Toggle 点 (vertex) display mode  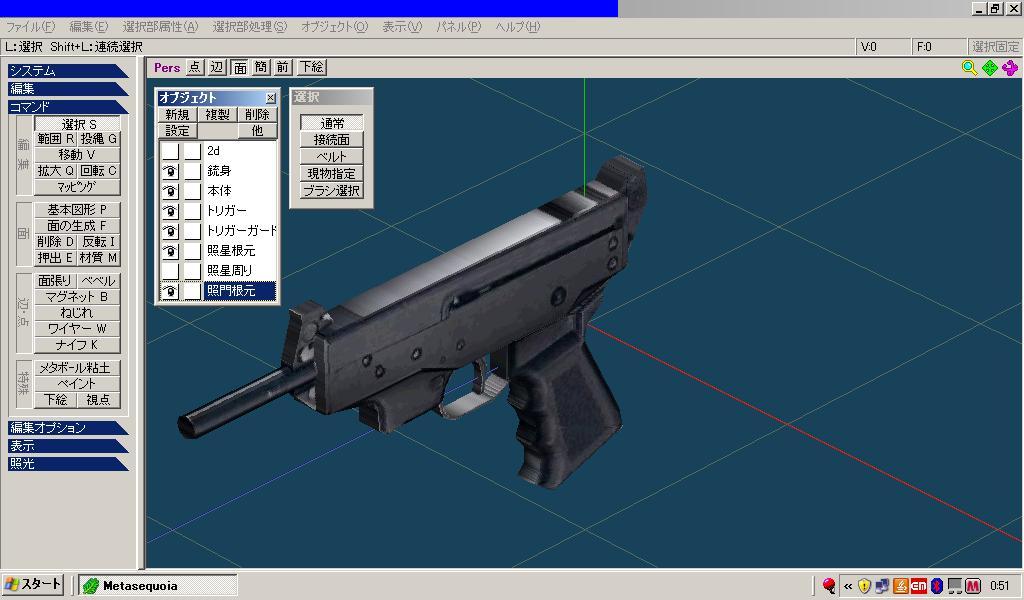[195, 67]
